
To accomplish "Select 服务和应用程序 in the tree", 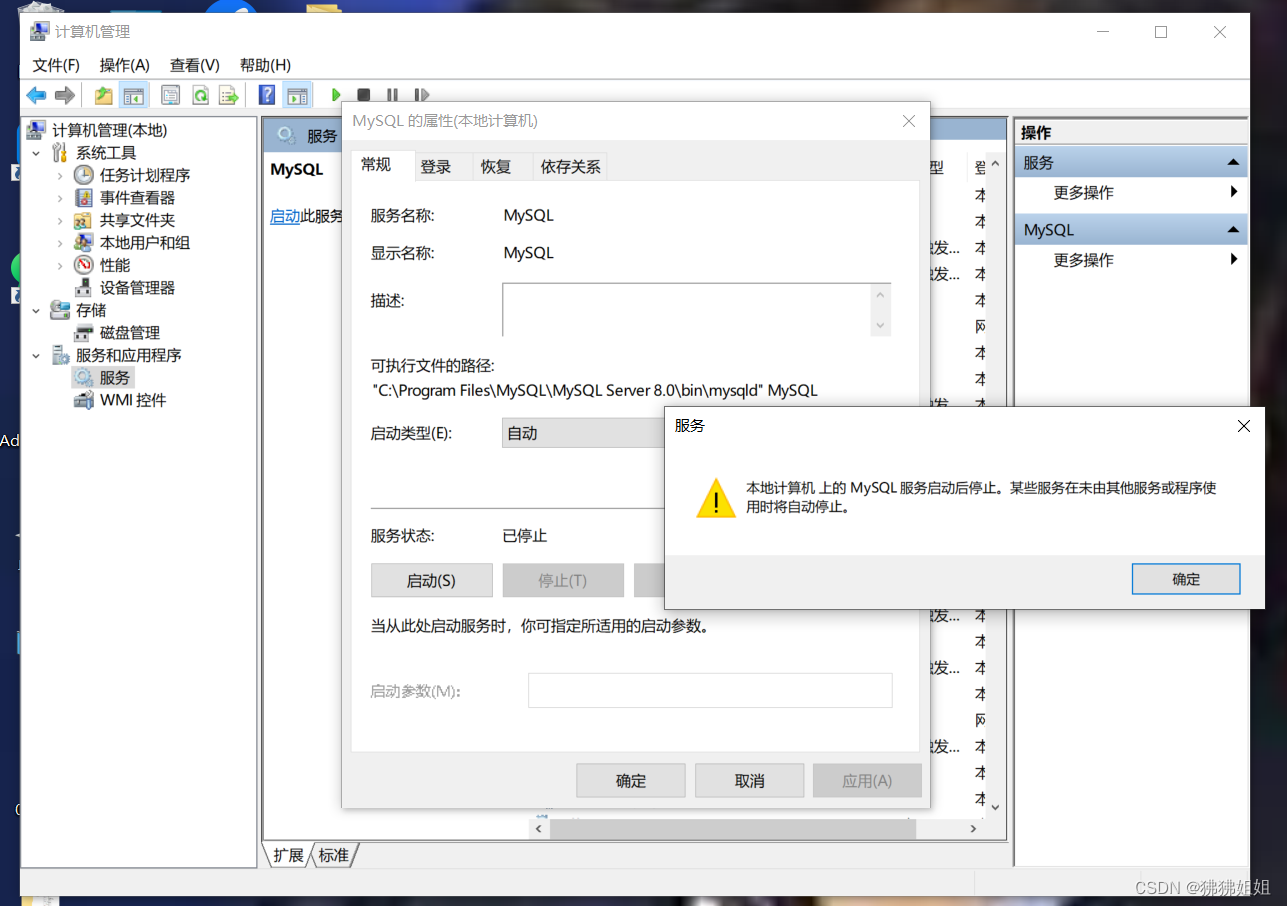I will [x=129, y=355].
